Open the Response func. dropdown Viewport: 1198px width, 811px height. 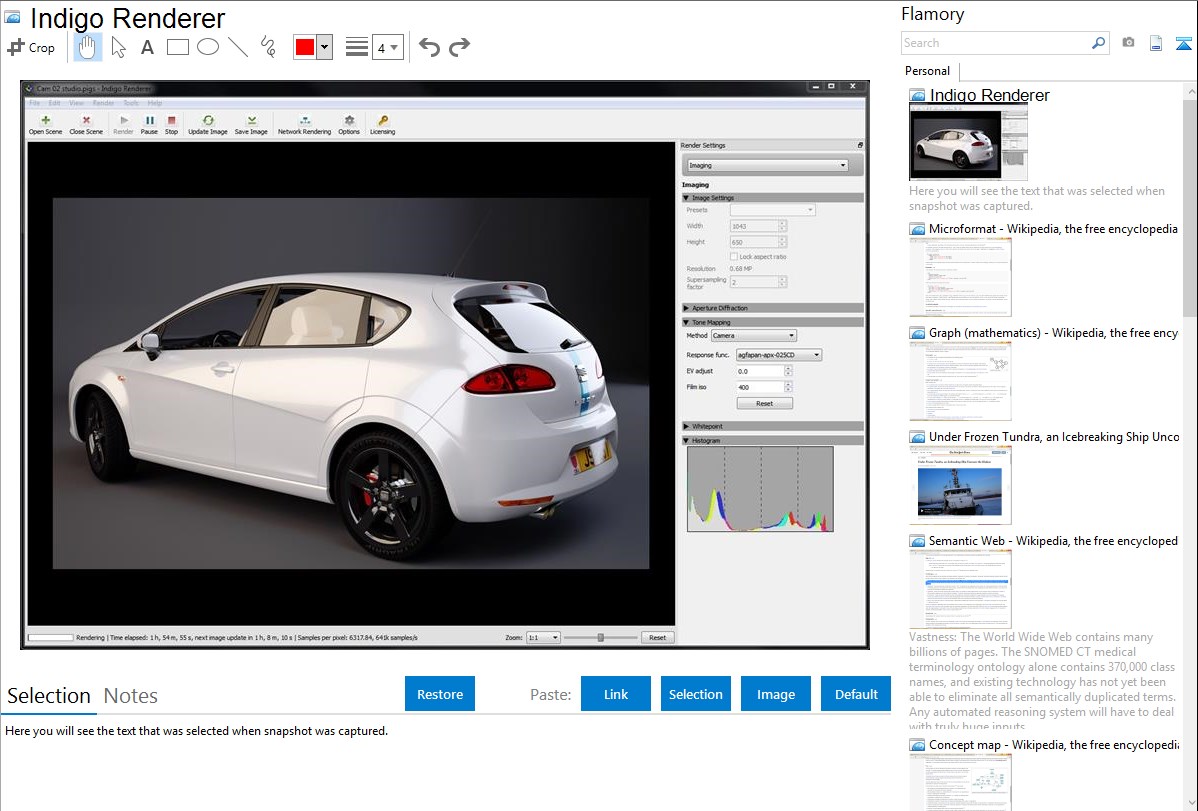point(779,355)
